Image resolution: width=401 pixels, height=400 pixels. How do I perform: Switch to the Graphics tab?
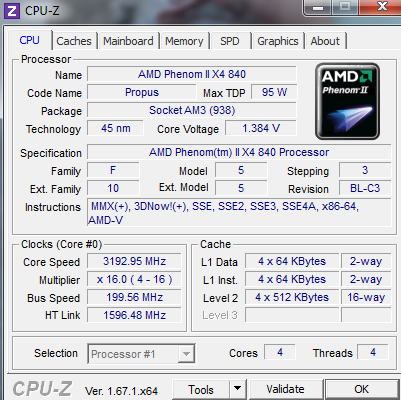click(278, 41)
